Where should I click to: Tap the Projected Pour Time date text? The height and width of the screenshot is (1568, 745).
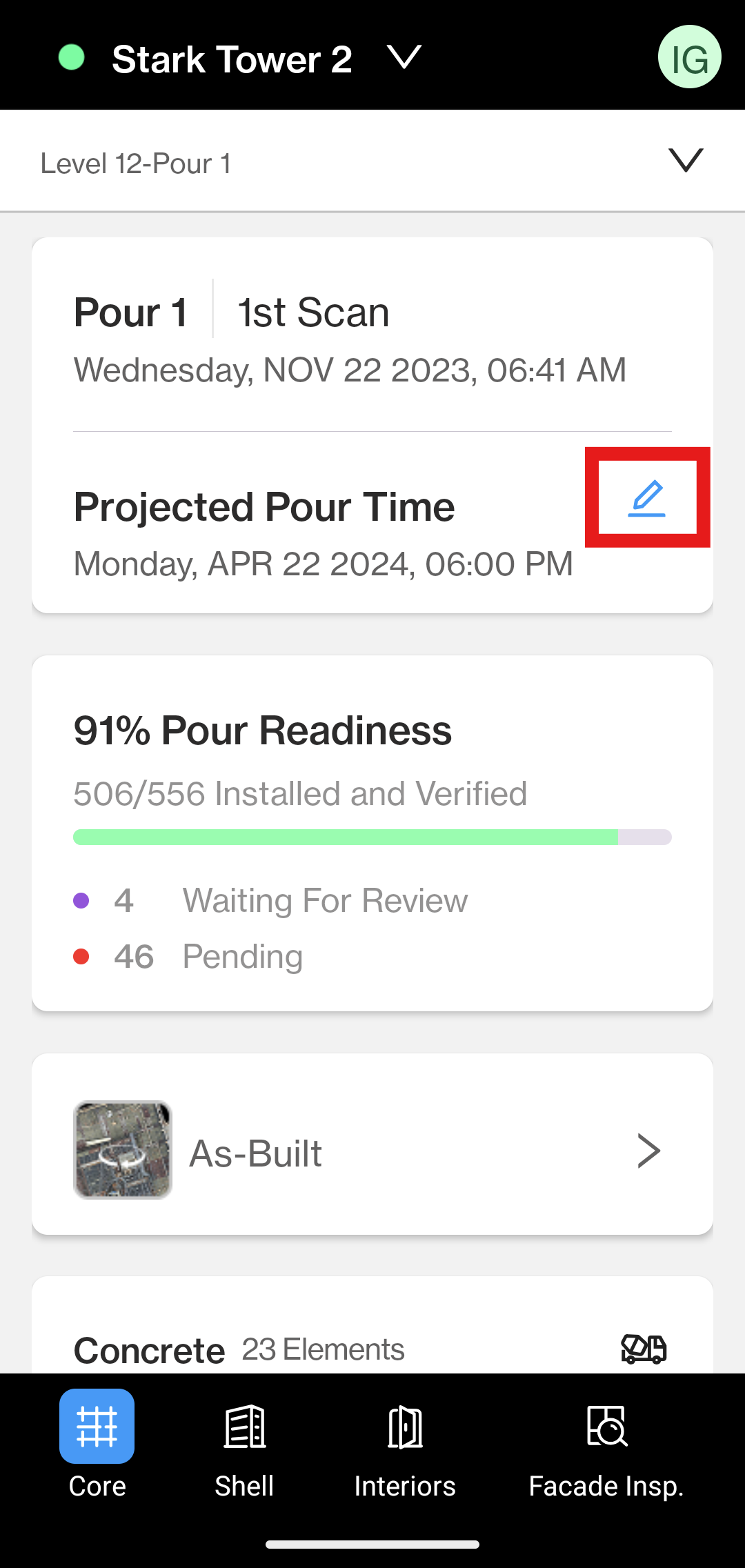324,564
